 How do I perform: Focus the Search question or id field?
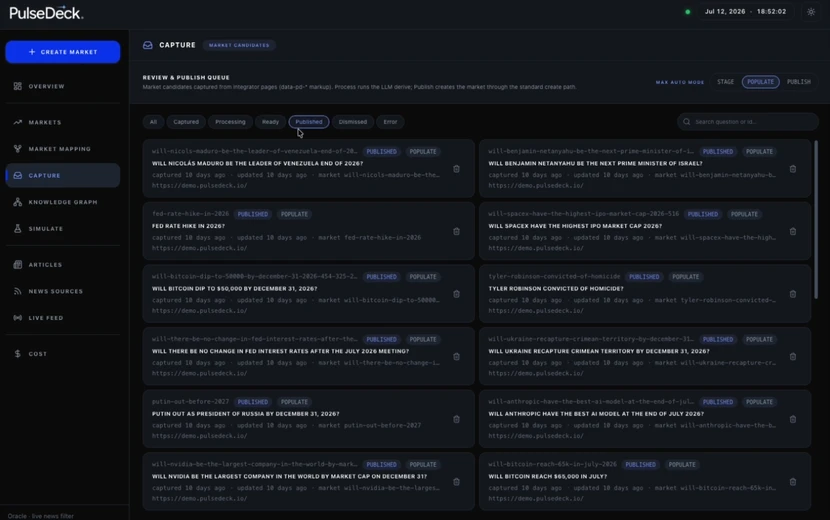click(x=747, y=122)
